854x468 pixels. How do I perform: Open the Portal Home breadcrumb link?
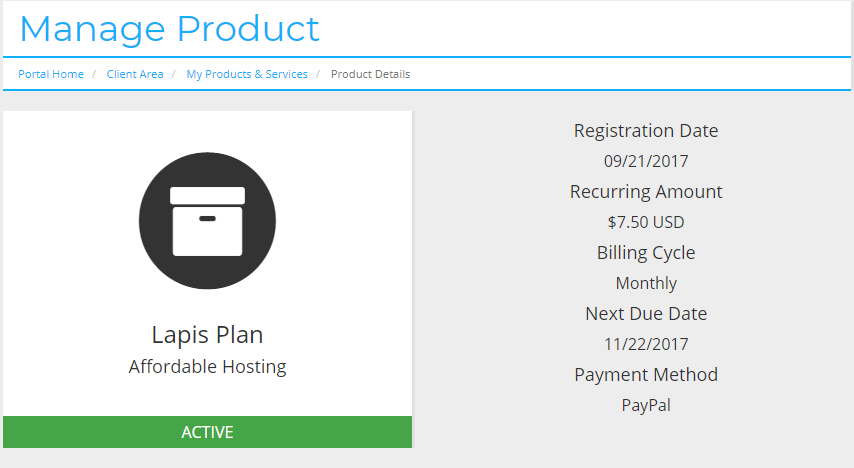click(51, 74)
